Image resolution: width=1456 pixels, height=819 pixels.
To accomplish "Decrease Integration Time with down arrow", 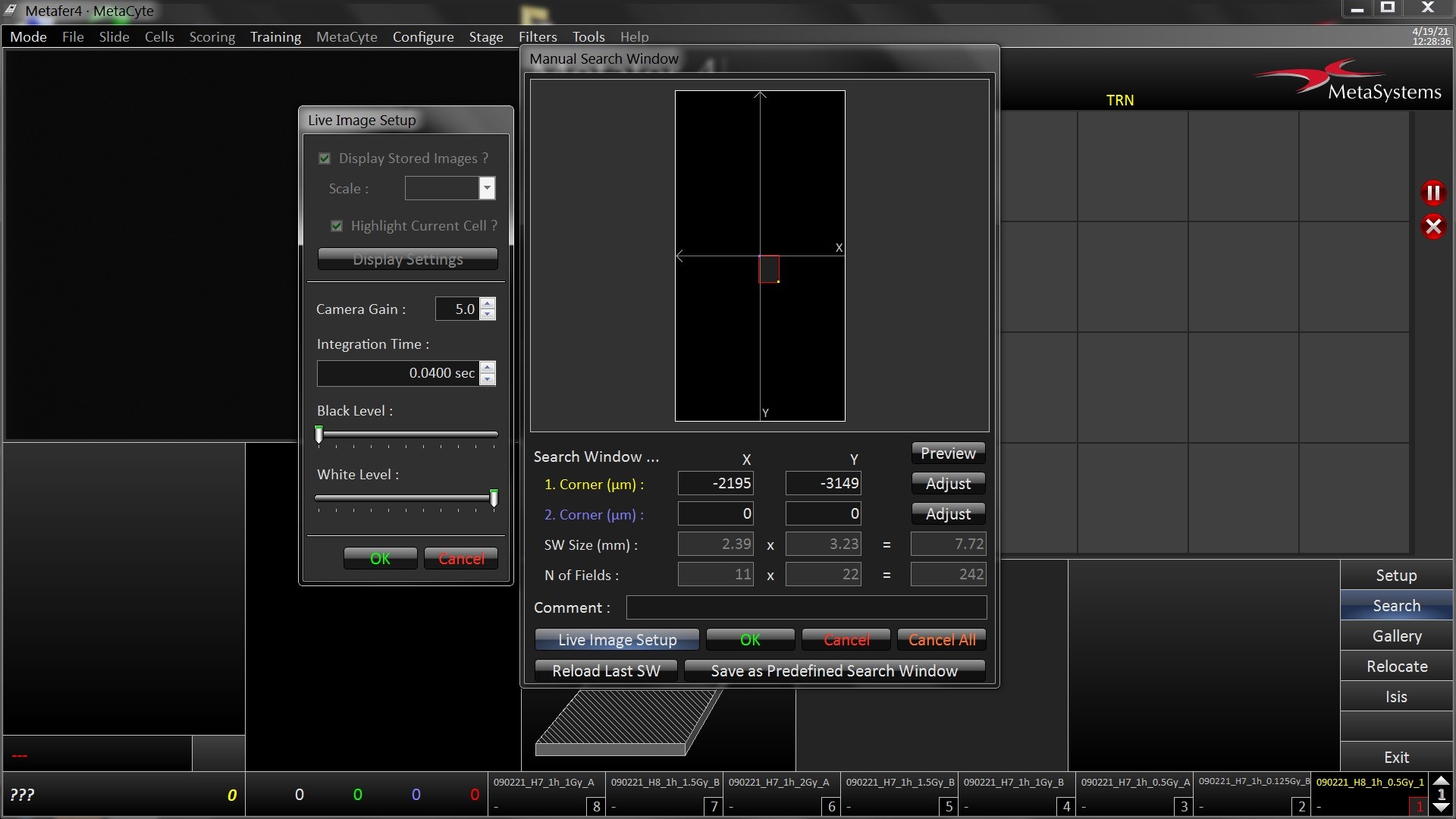I will (488, 379).
